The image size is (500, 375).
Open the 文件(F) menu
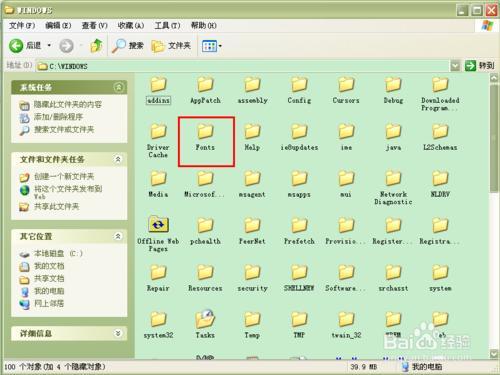(22, 26)
